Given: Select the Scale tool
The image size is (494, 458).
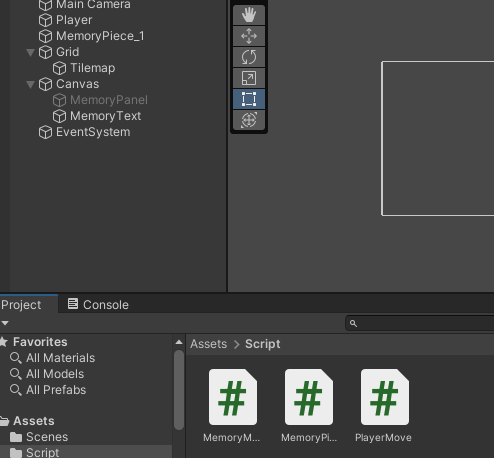Looking at the screenshot, I should coord(249,78).
